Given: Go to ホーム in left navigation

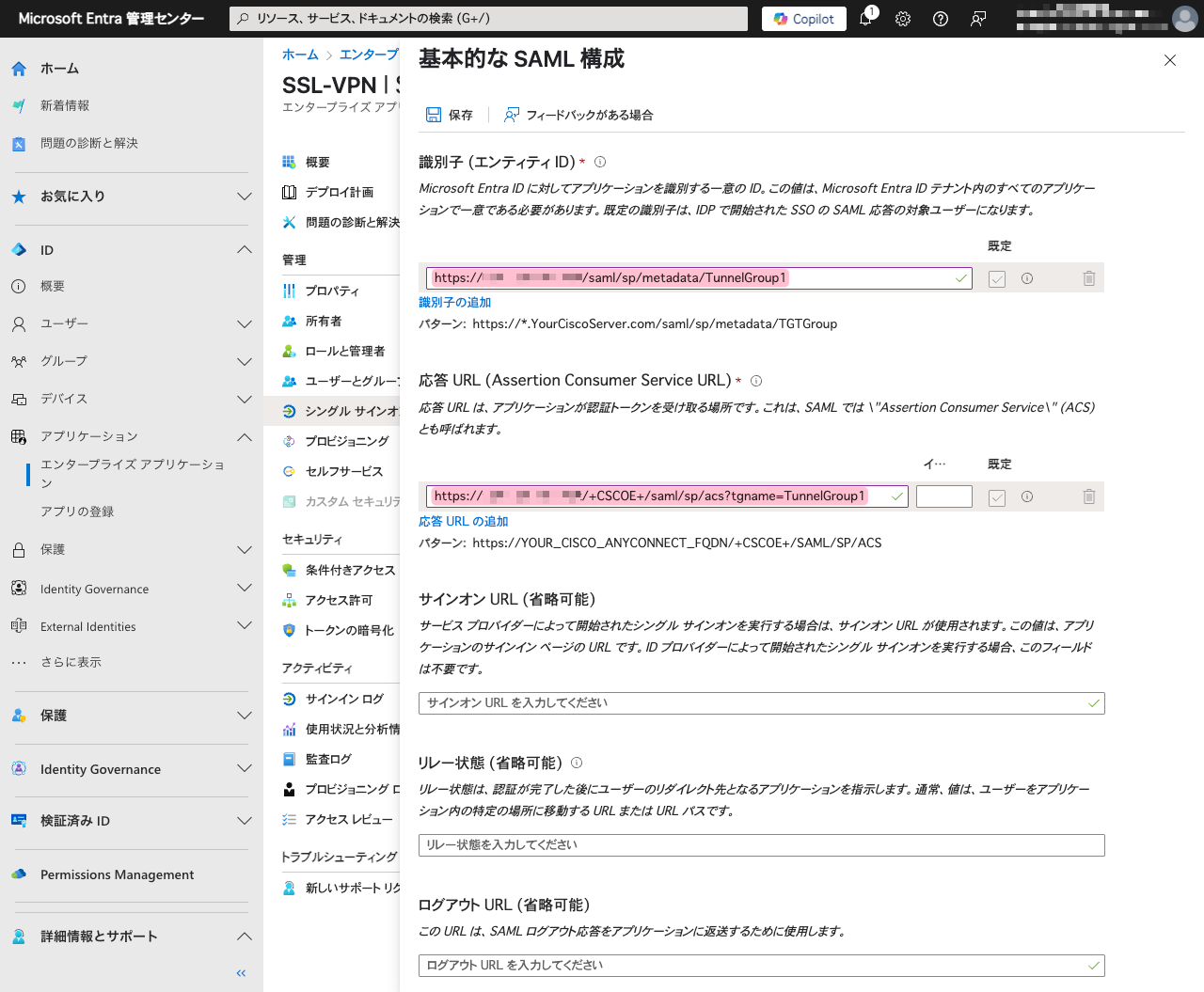Looking at the screenshot, I should pyautogui.click(x=59, y=69).
